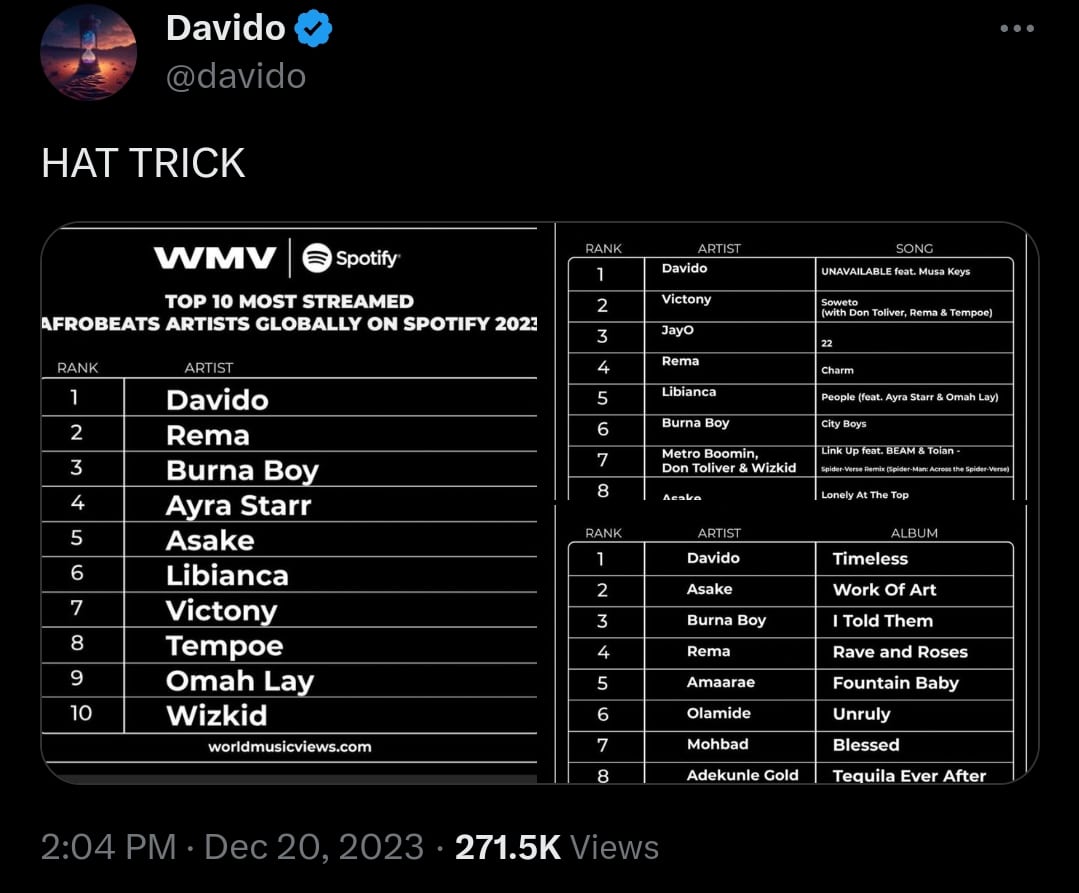The width and height of the screenshot is (1079, 893).
Task: Click the WMV logo in the chart
Action: click(215, 258)
